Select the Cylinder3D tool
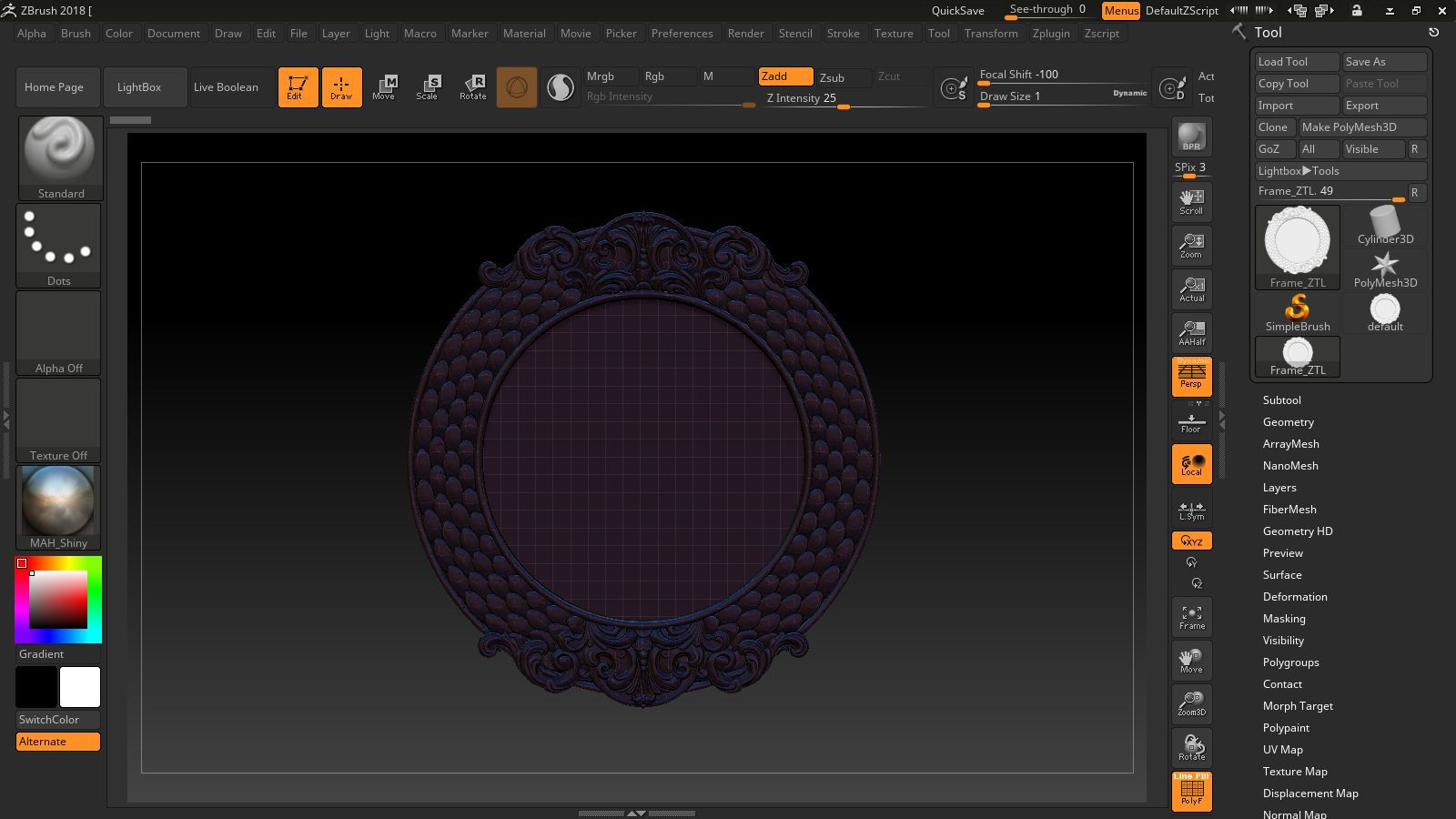 (x=1384, y=226)
